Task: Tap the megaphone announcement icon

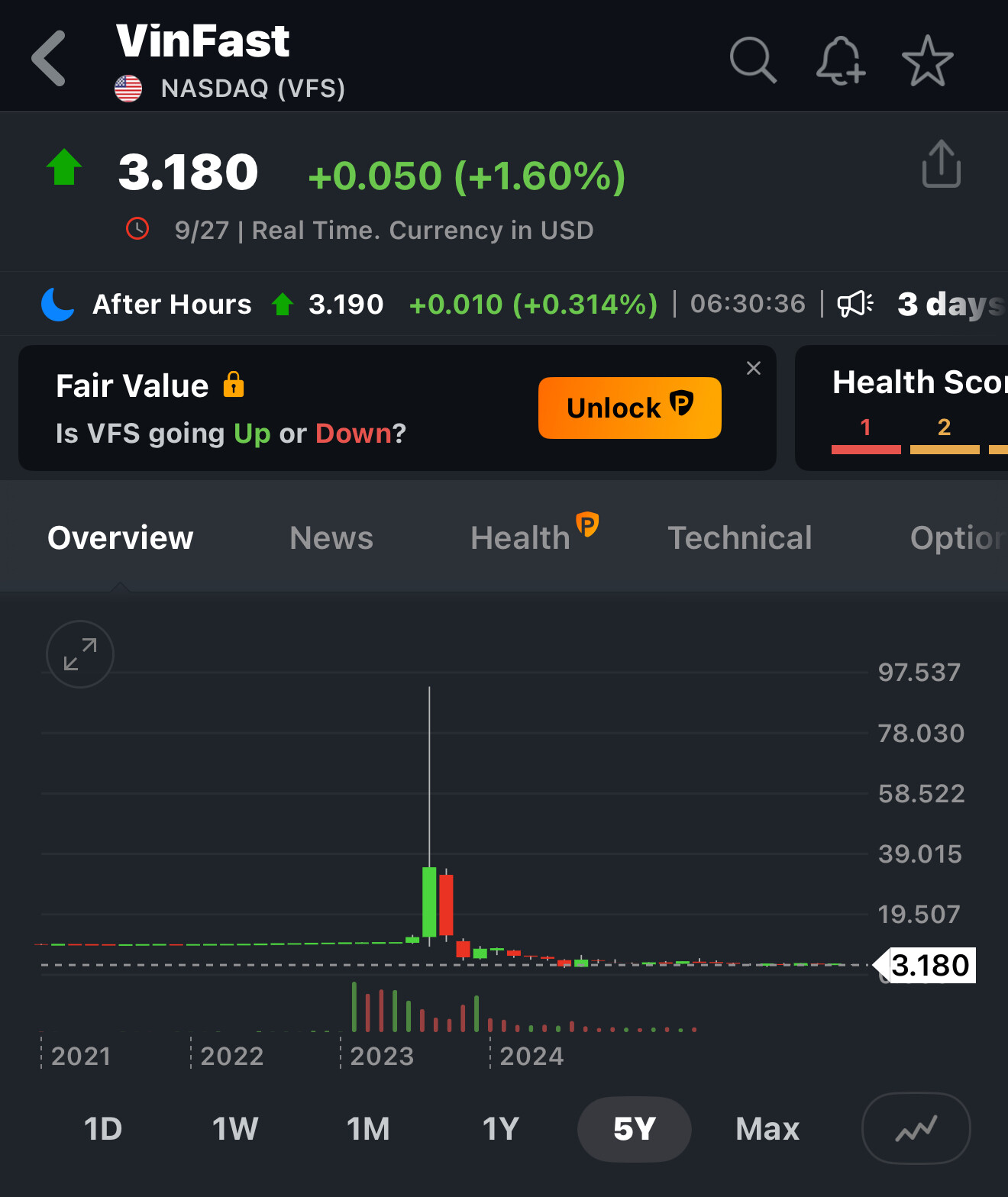Action: pyautogui.click(x=855, y=304)
